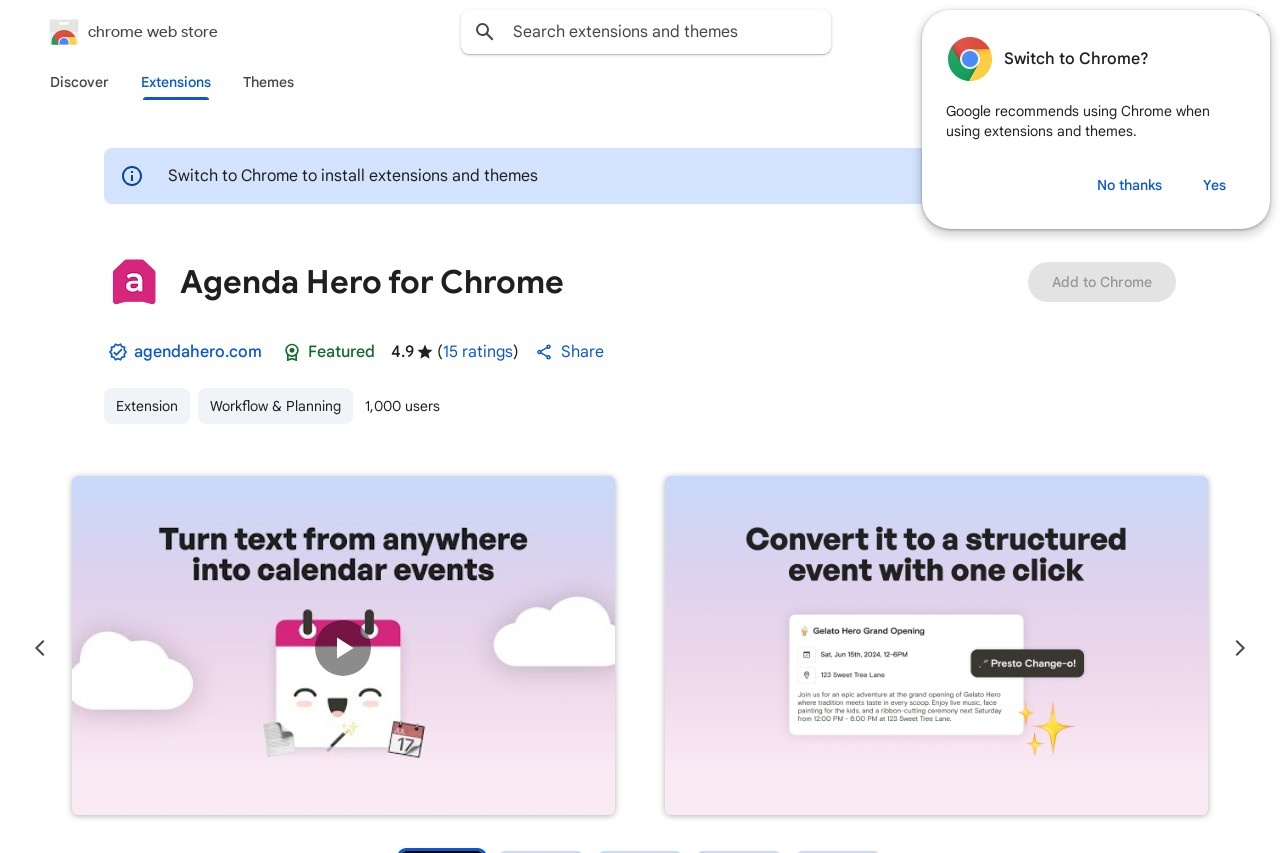The height and width of the screenshot is (853, 1280).
Task: Click the search extensions and themes field
Action: [646, 32]
